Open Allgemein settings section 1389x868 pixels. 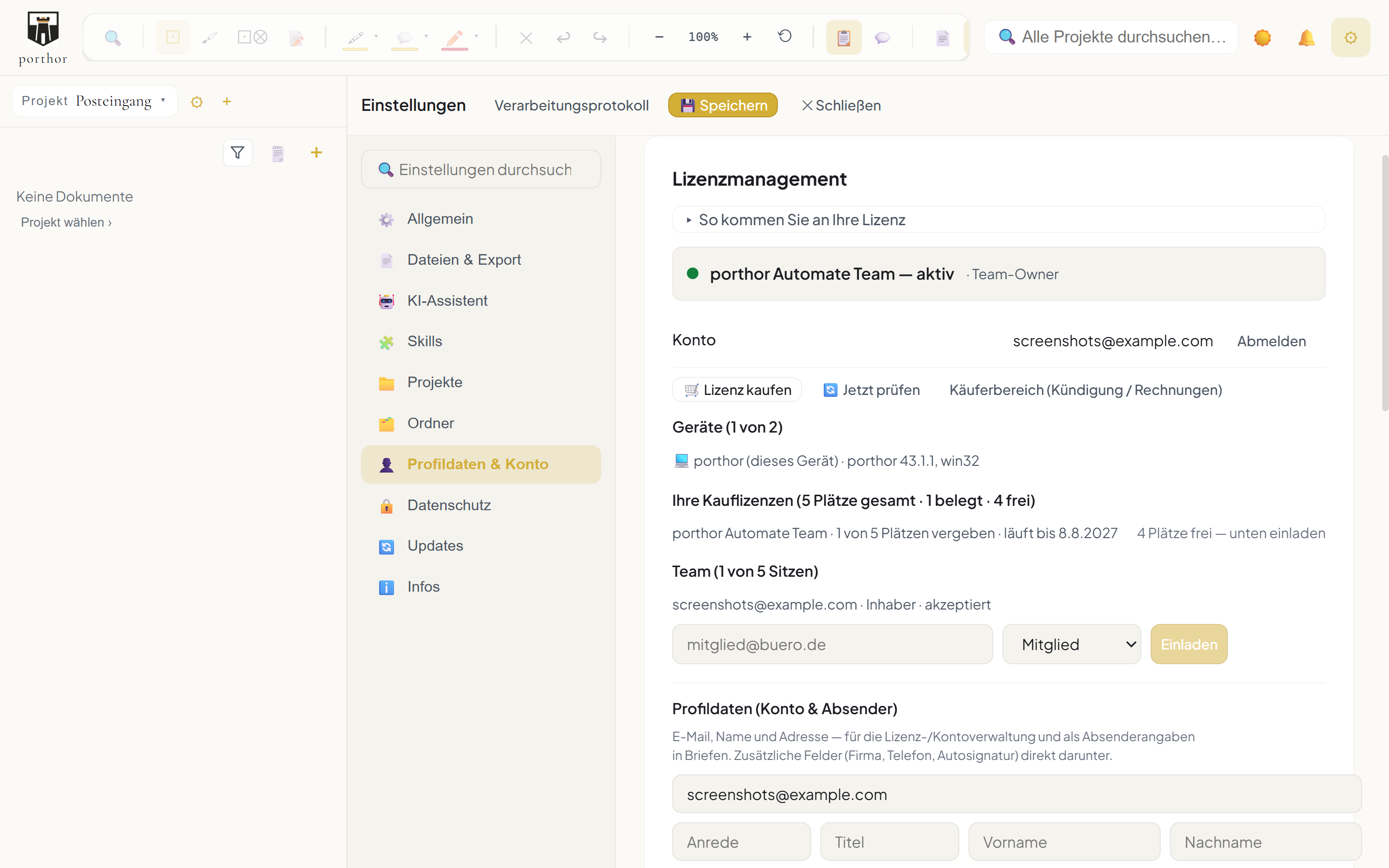481,219
